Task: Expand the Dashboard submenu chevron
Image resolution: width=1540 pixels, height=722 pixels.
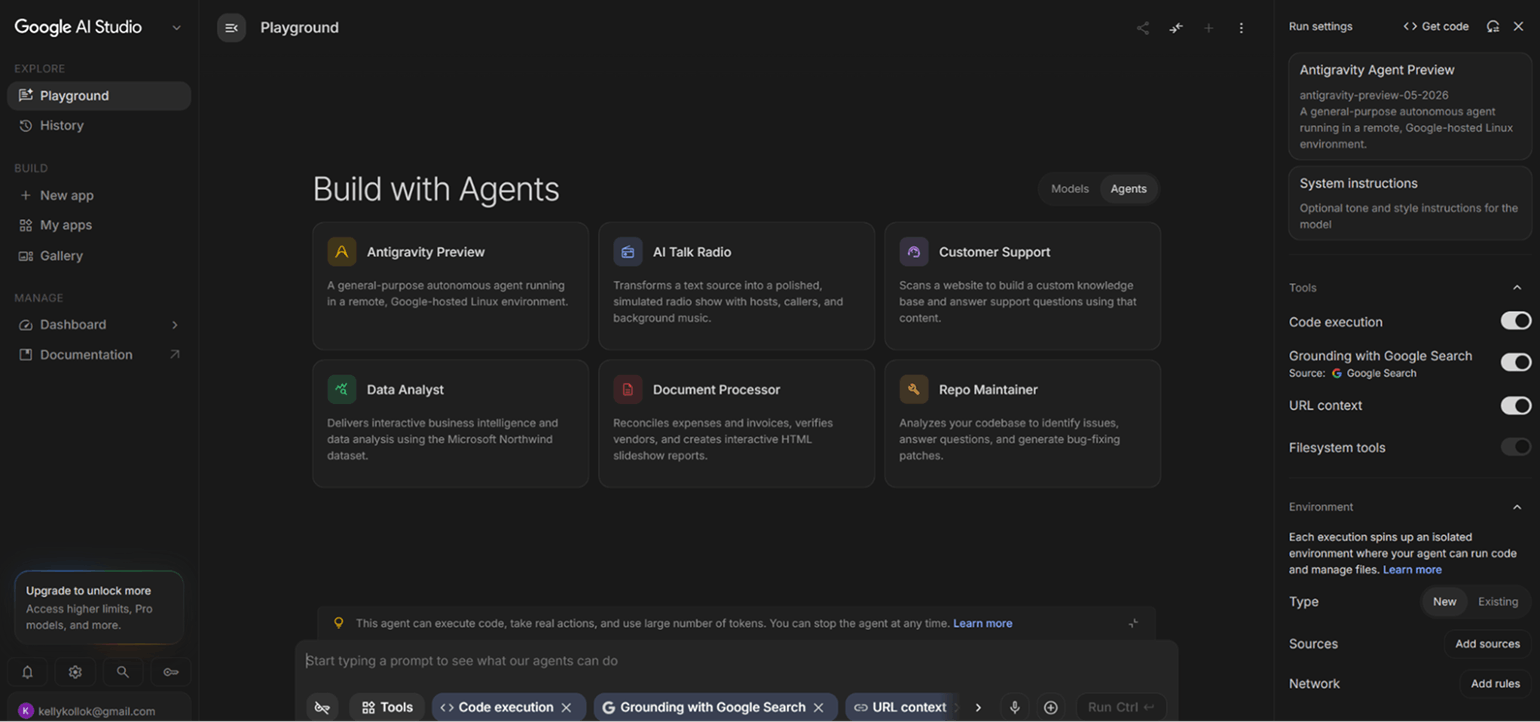Action: [175, 325]
